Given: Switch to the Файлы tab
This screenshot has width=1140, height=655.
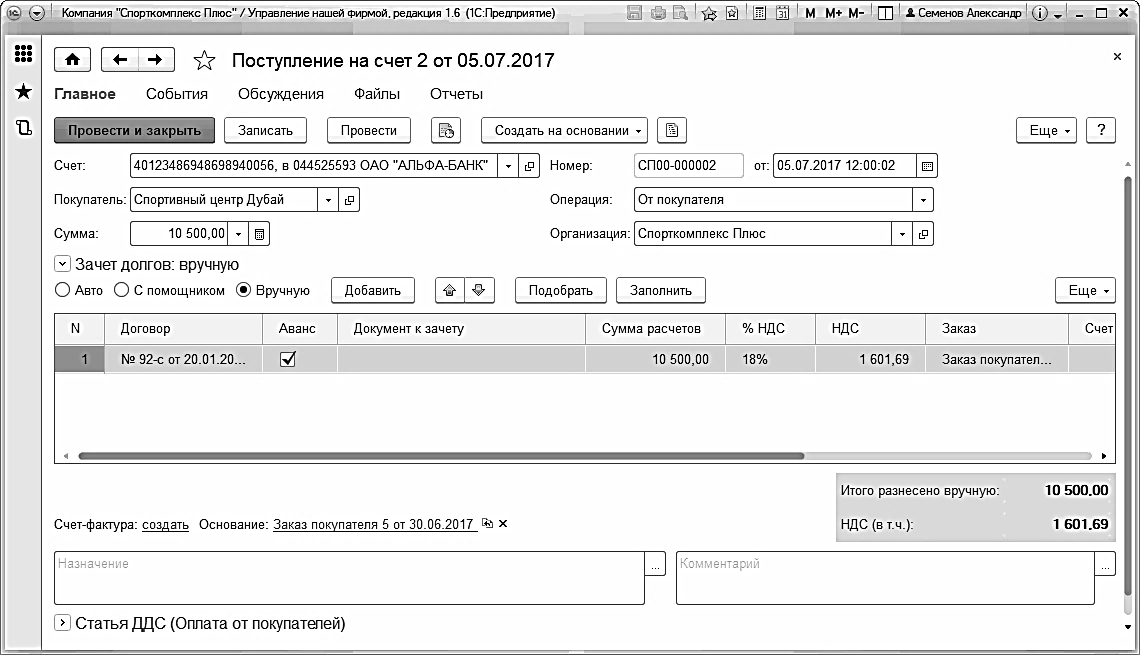Looking at the screenshot, I should [377, 94].
